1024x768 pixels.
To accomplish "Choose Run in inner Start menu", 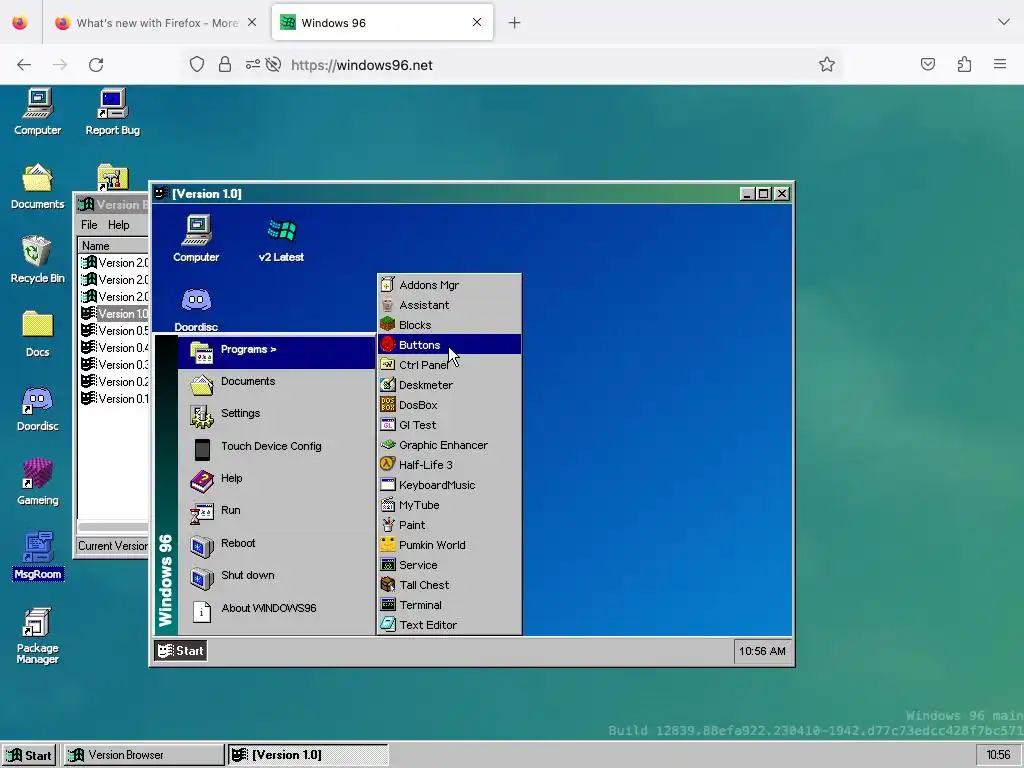I will (277, 513).
